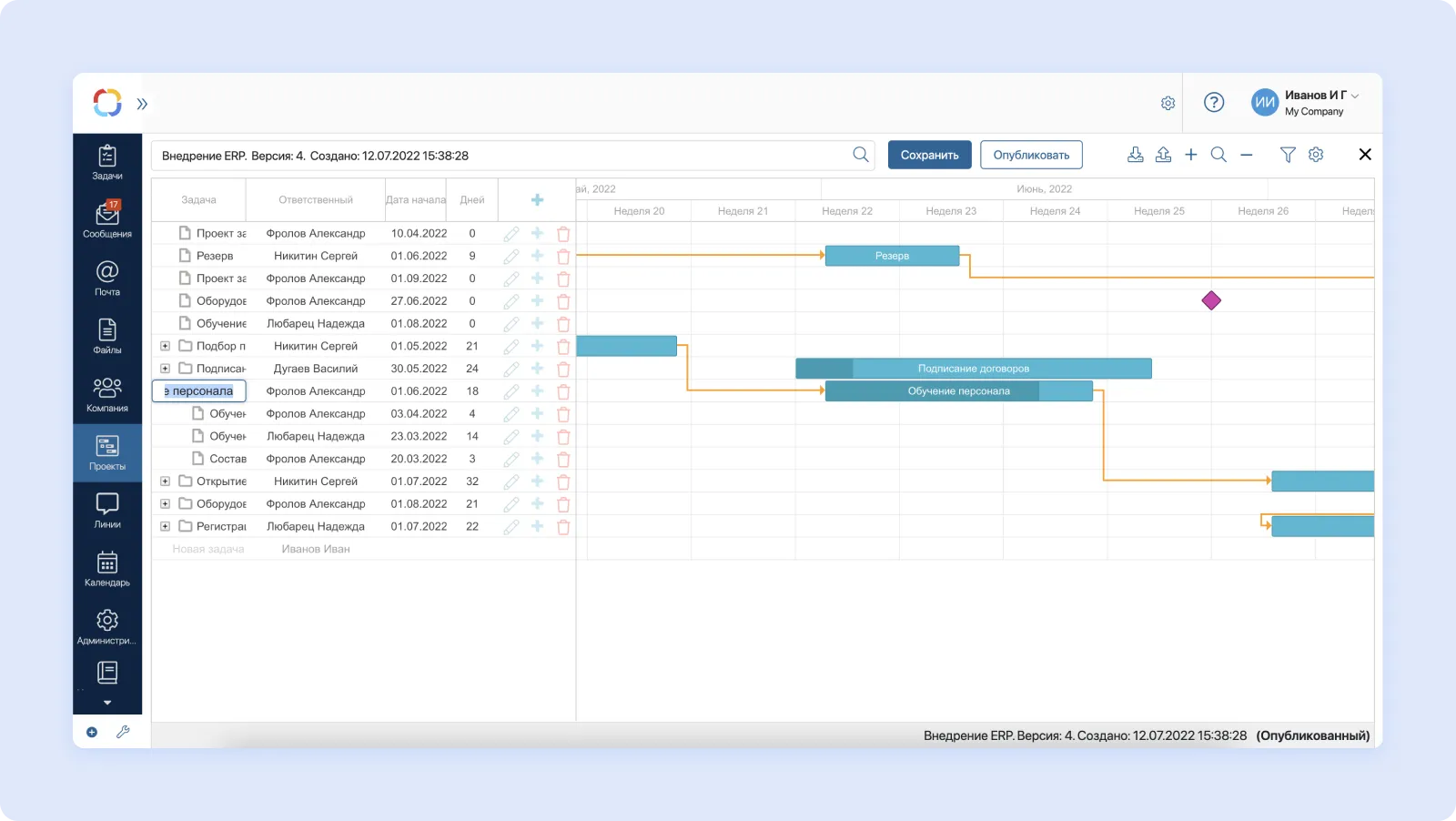Click the Новая задача input field

[x=208, y=549]
